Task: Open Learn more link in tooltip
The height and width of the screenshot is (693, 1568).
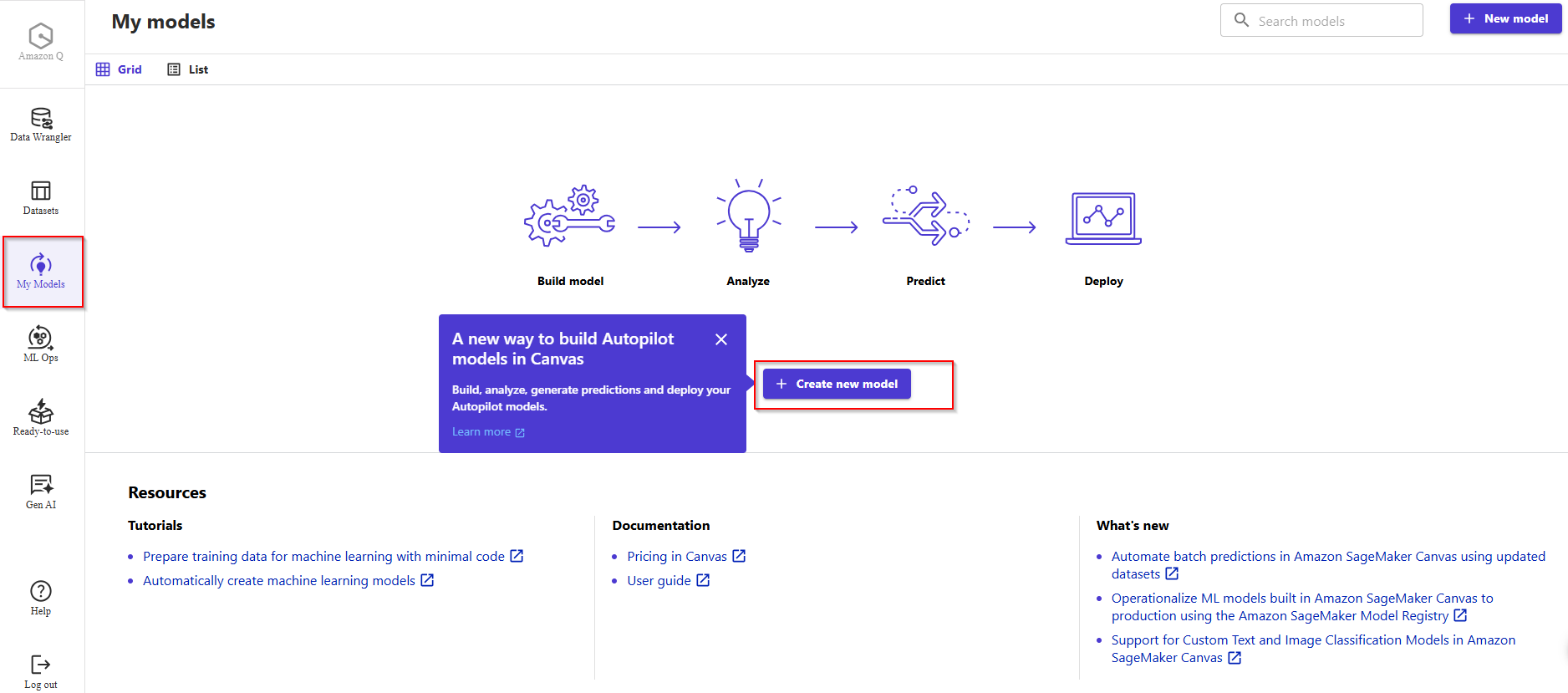Action: (488, 432)
